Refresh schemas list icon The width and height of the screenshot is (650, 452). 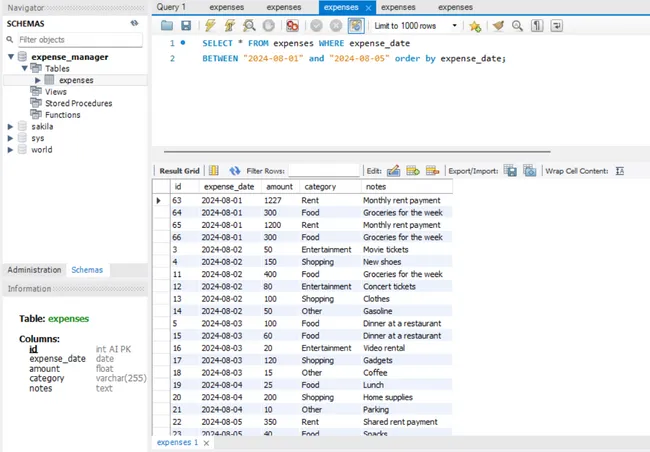tap(134, 23)
